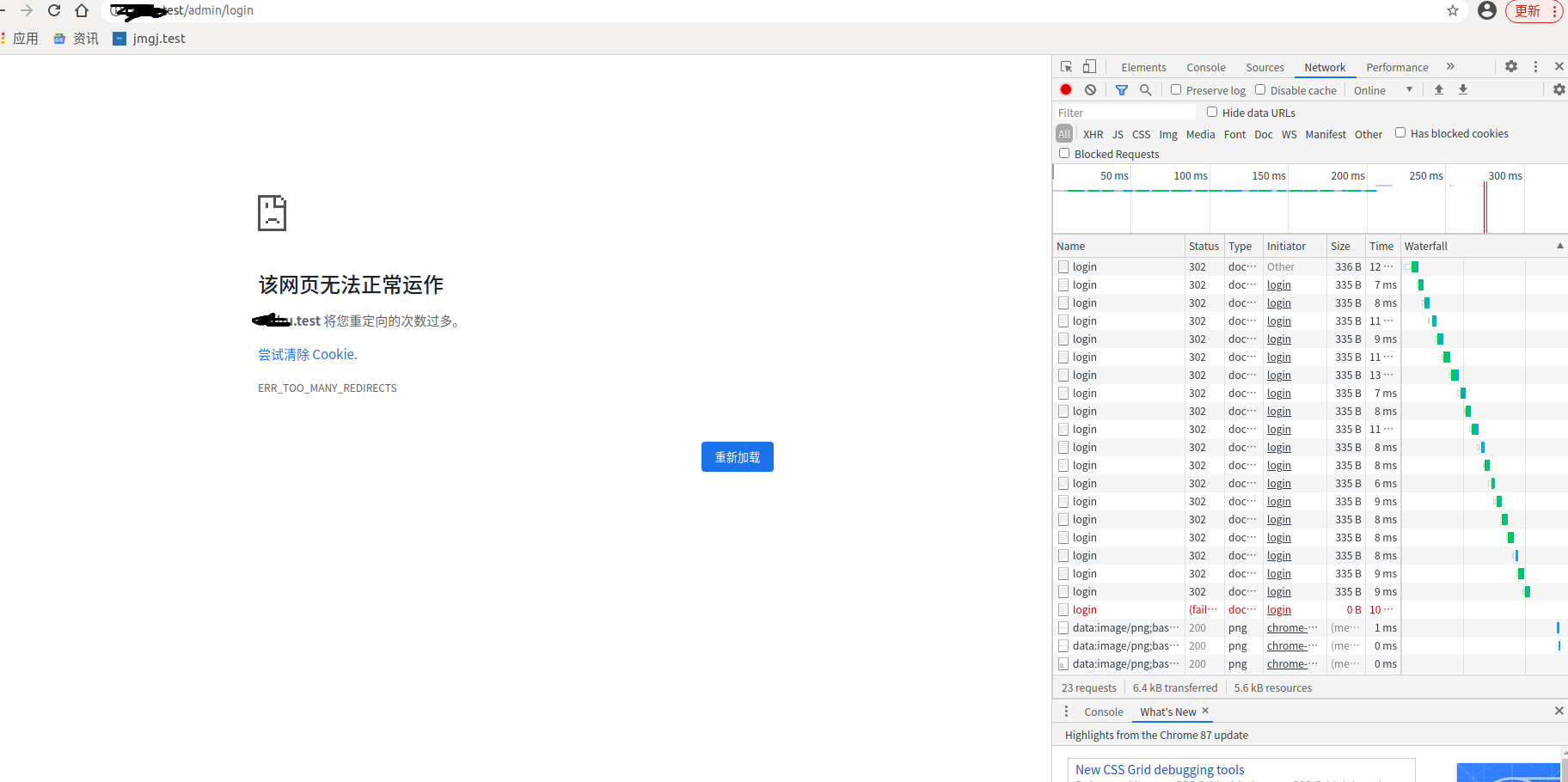
Task: Open DevTools three-dot customize menu
Action: tap(1535, 67)
